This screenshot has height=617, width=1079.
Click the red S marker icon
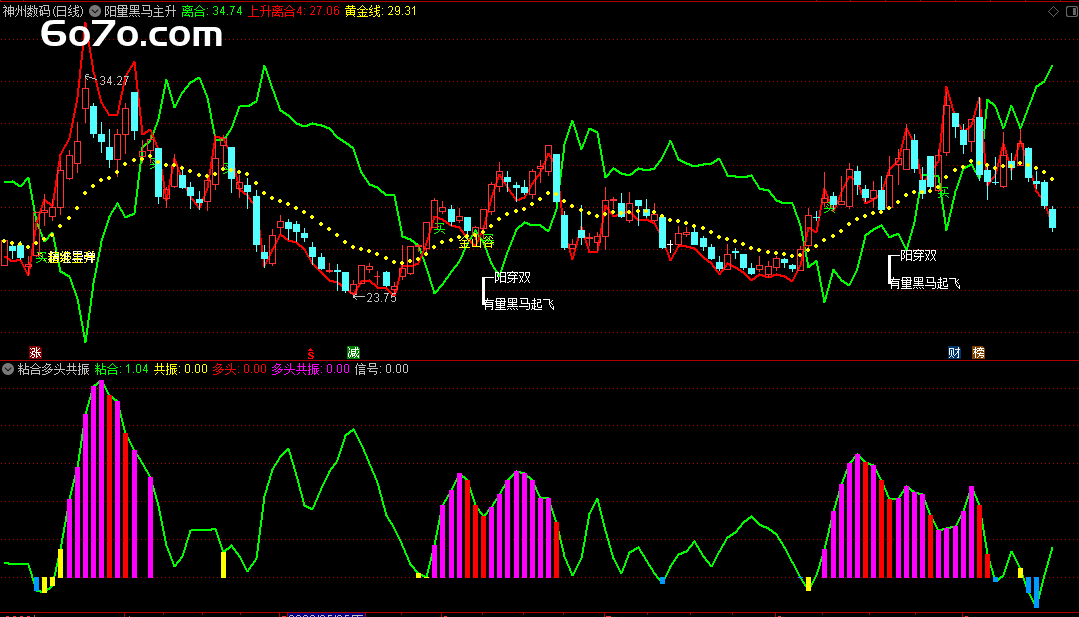[x=311, y=354]
